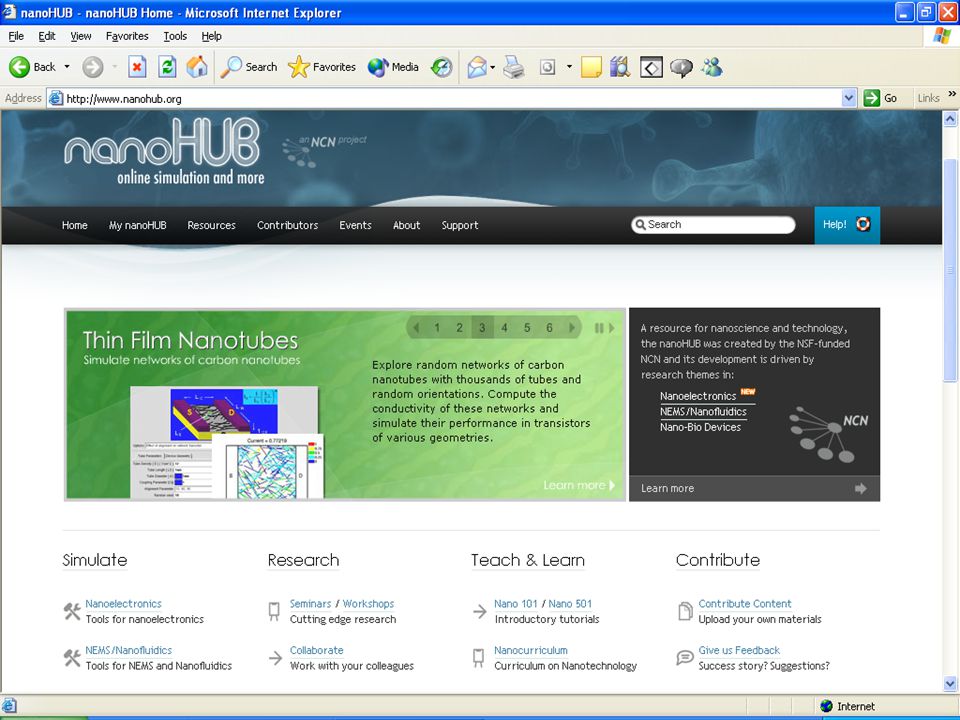
Task: Open the Favorites menu
Action: pyautogui.click(x=127, y=36)
